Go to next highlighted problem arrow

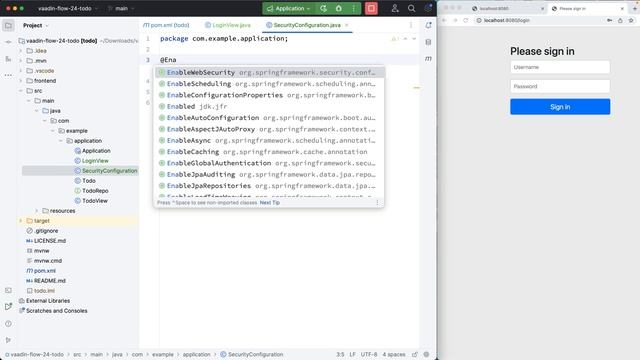414,39
